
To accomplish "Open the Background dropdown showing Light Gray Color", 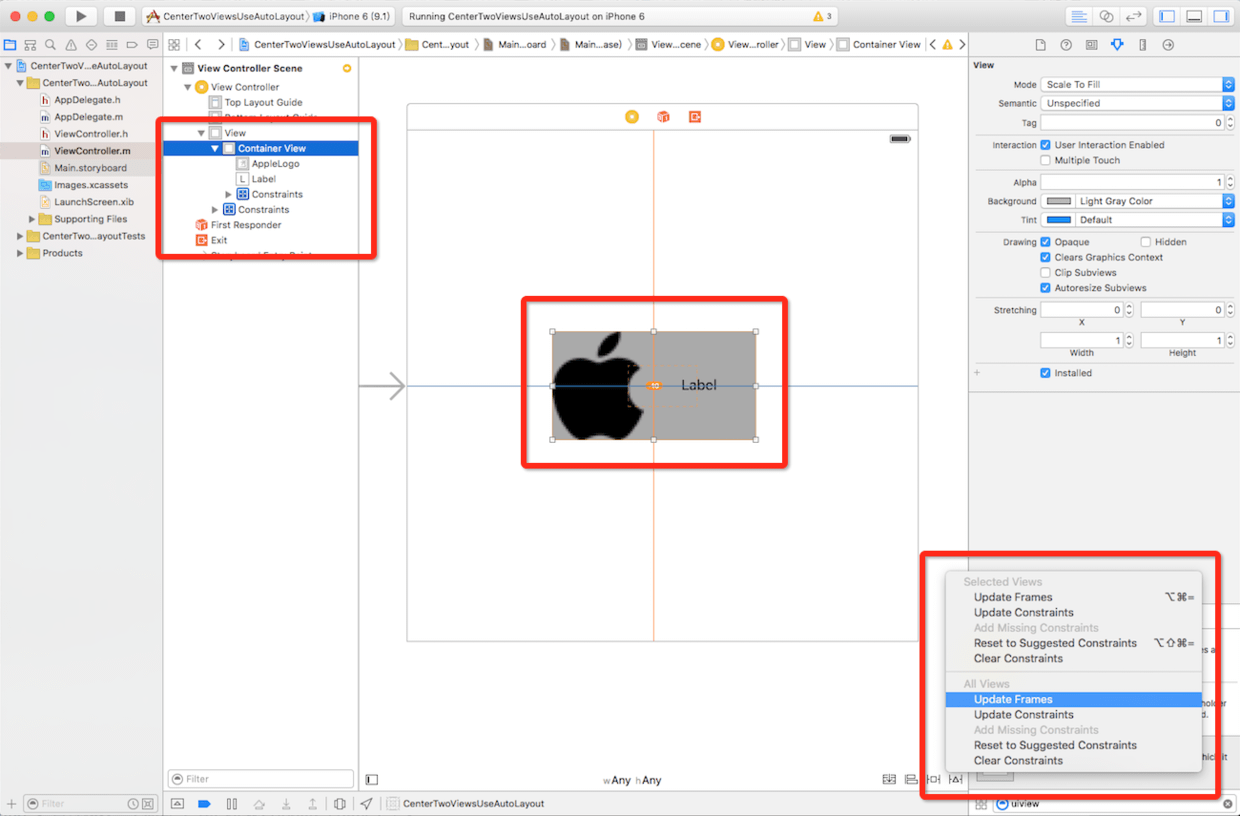I will pos(1154,201).
